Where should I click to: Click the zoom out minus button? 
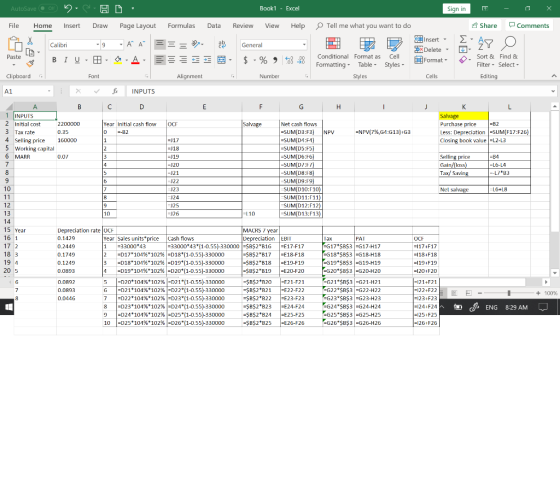point(480,293)
